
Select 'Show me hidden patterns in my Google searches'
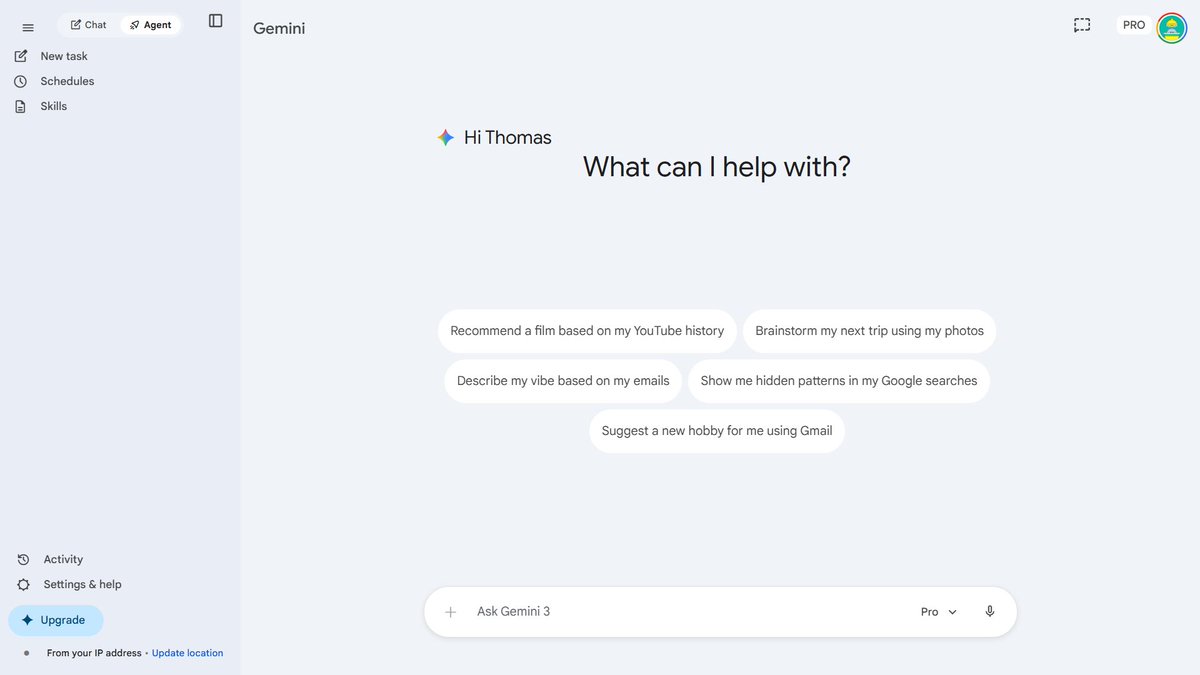(x=839, y=381)
